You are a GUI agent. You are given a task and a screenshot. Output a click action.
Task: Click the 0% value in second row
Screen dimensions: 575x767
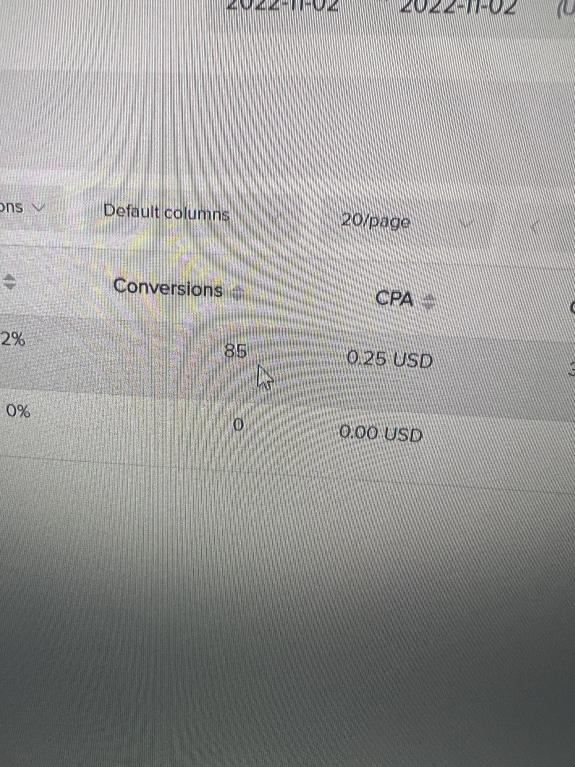pos(18,410)
